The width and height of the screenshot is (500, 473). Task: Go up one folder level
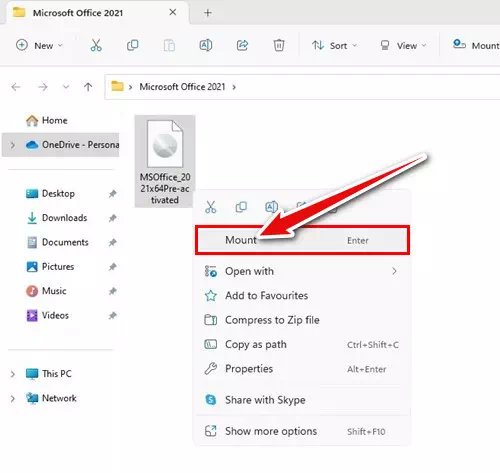tap(88, 87)
